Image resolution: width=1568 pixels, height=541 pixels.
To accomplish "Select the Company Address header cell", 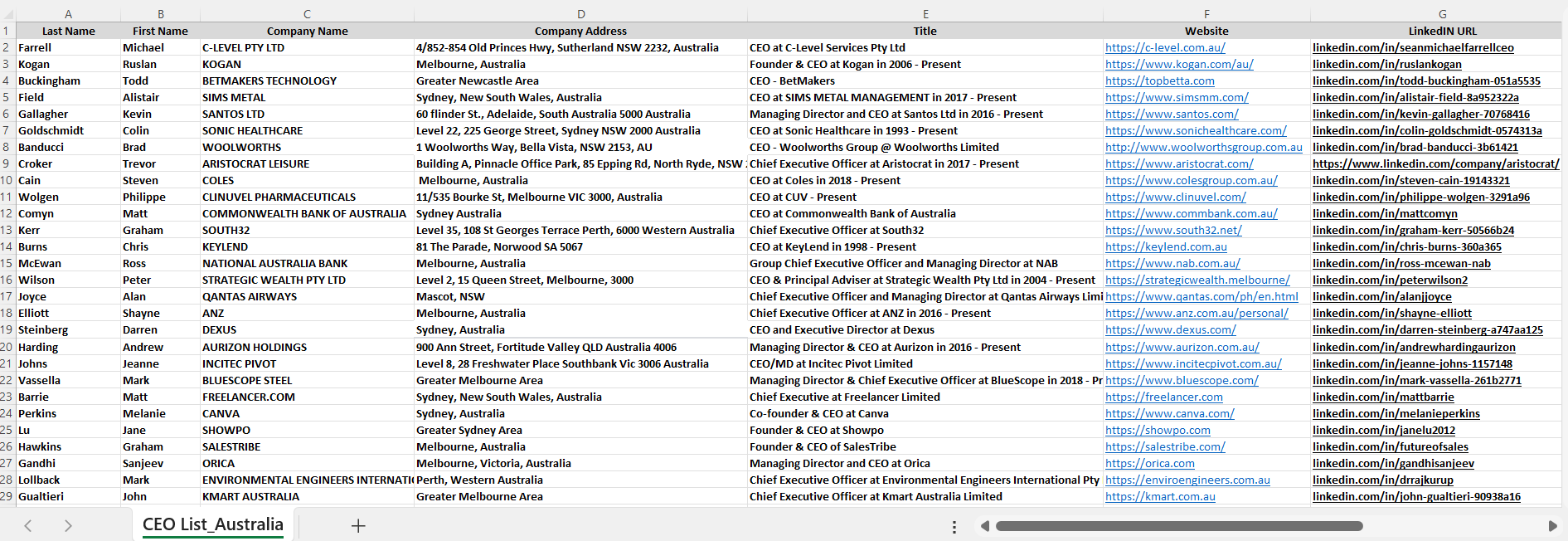I will (x=580, y=31).
